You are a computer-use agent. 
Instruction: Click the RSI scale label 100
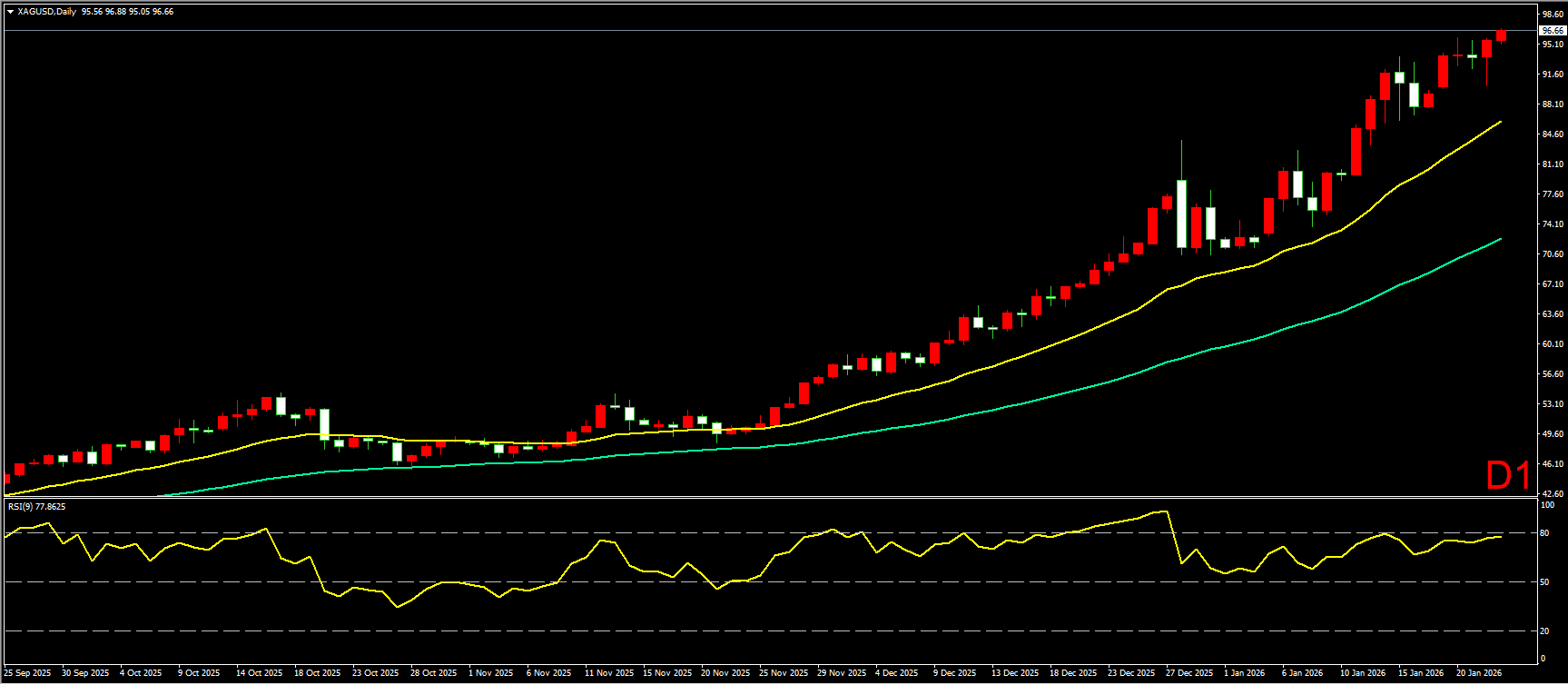[x=1548, y=505]
